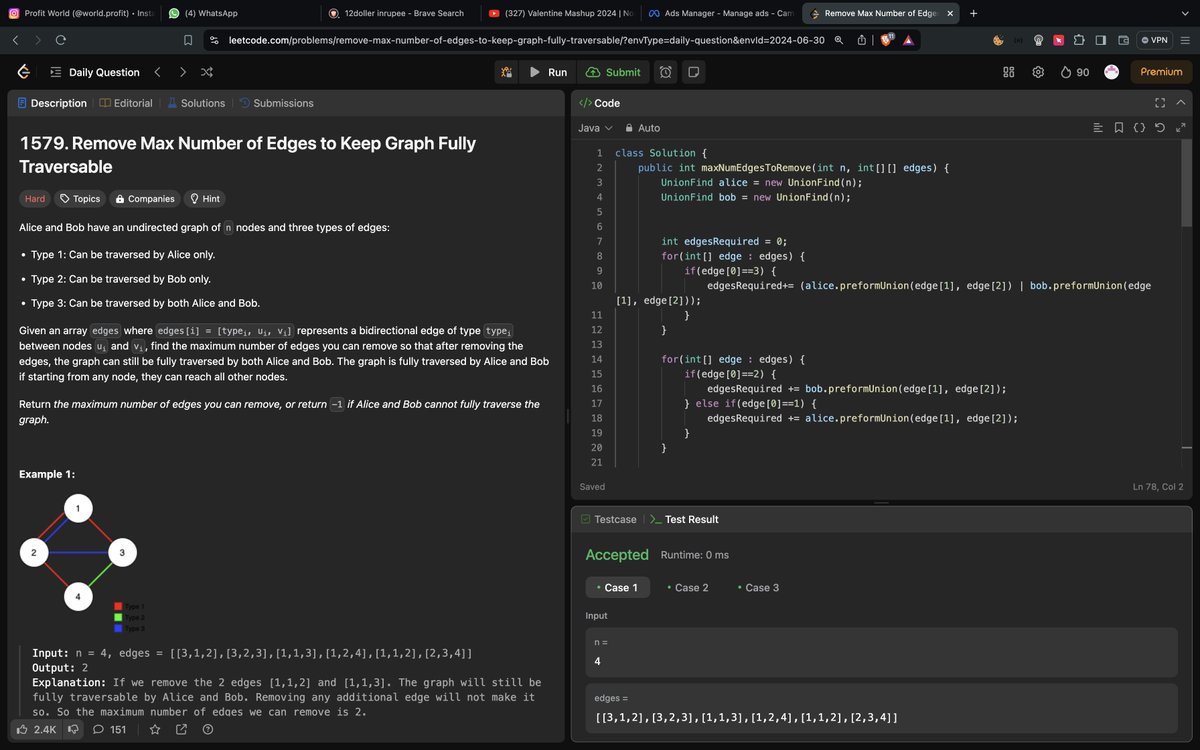Screen dimensions: 1200x750
Task: Click the editor bookmark icon
Action: coord(1118,128)
